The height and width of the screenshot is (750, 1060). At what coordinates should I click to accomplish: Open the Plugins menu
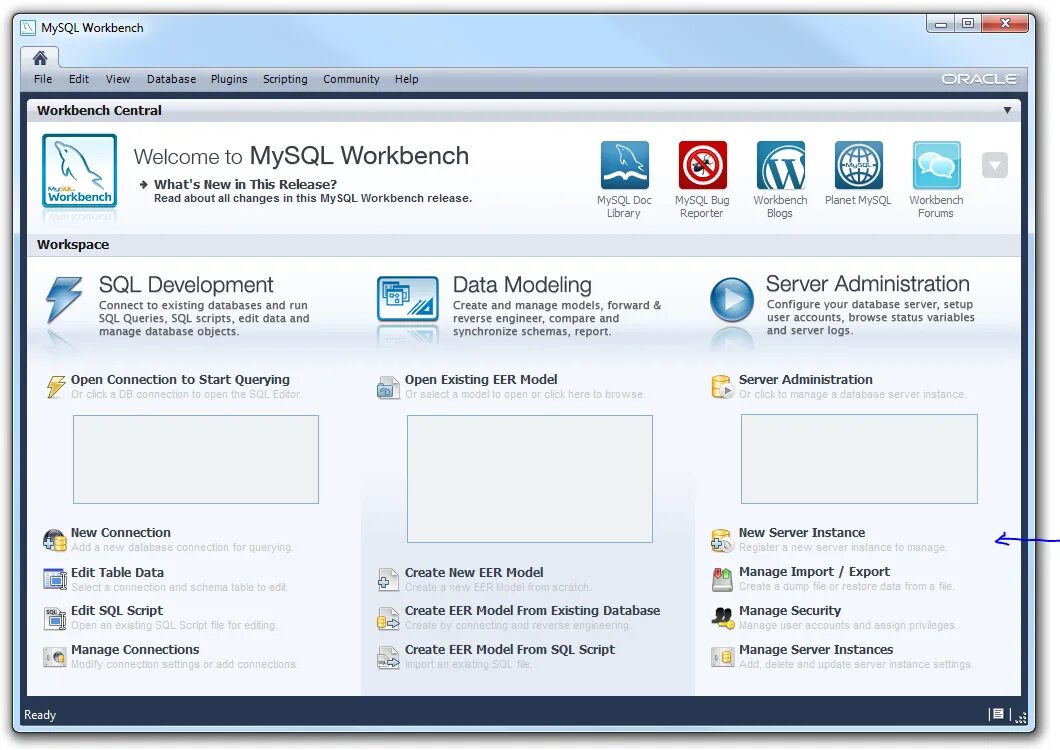click(x=229, y=79)
